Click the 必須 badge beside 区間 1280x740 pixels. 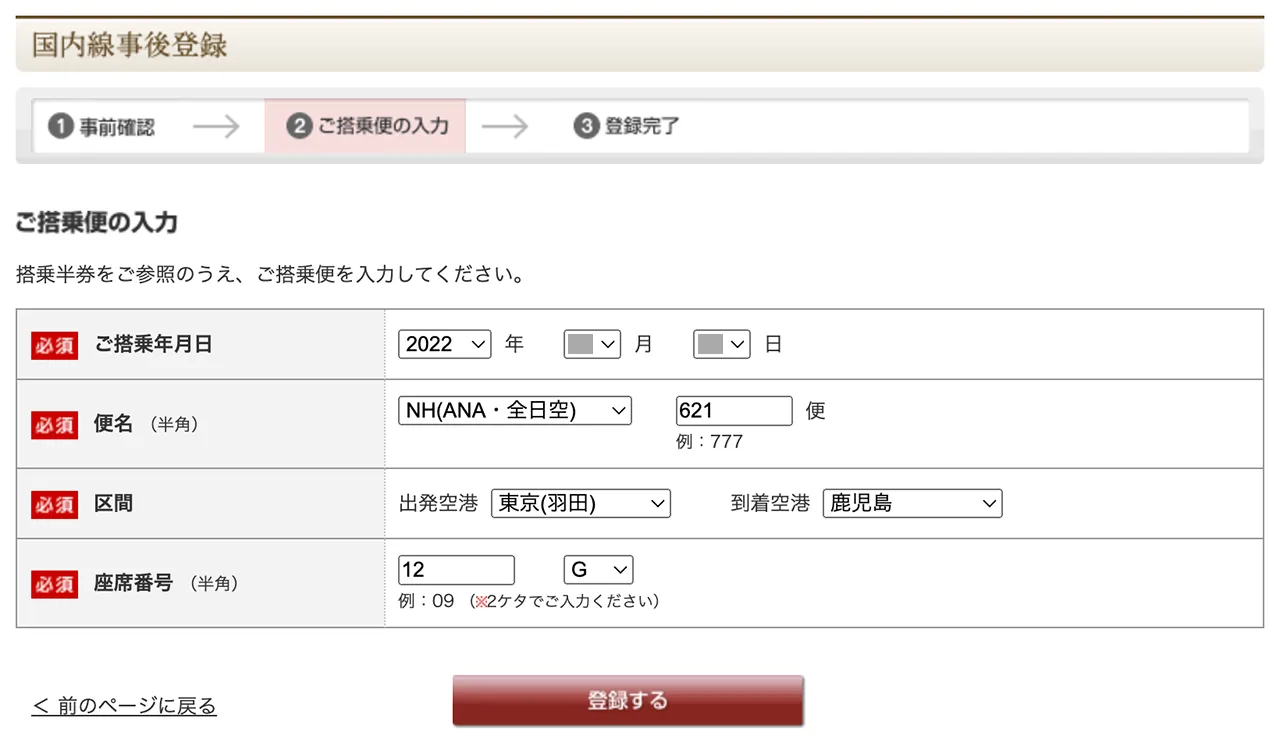click(54, 504)
